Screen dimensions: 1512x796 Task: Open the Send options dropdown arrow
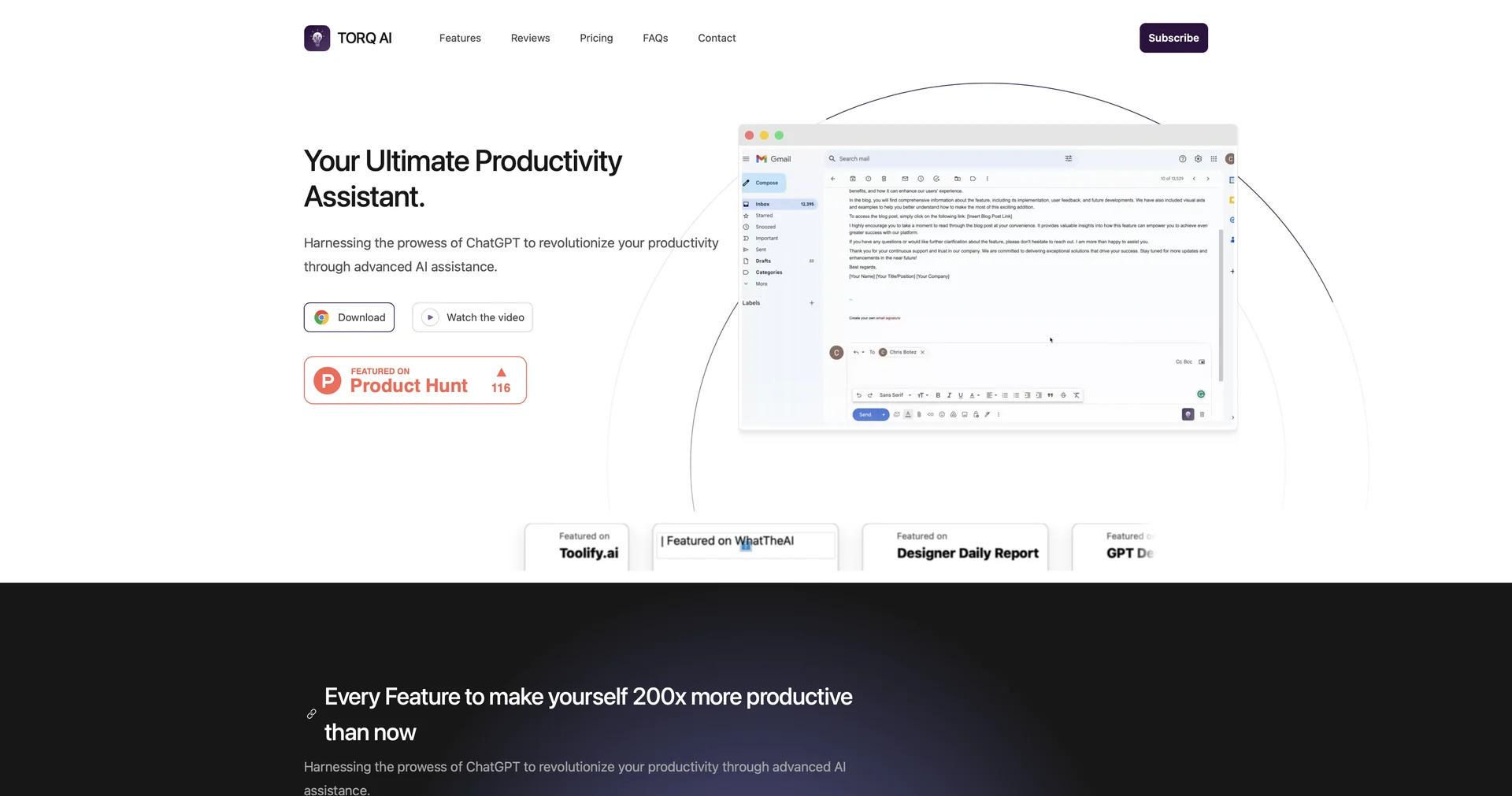[884, 414]
